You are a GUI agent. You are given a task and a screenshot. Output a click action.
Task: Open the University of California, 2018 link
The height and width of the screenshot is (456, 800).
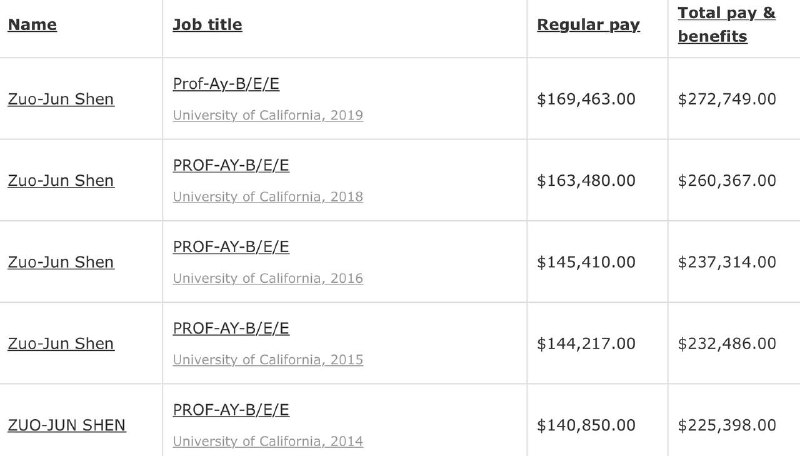pyautogui.click(x=268, y=197)
